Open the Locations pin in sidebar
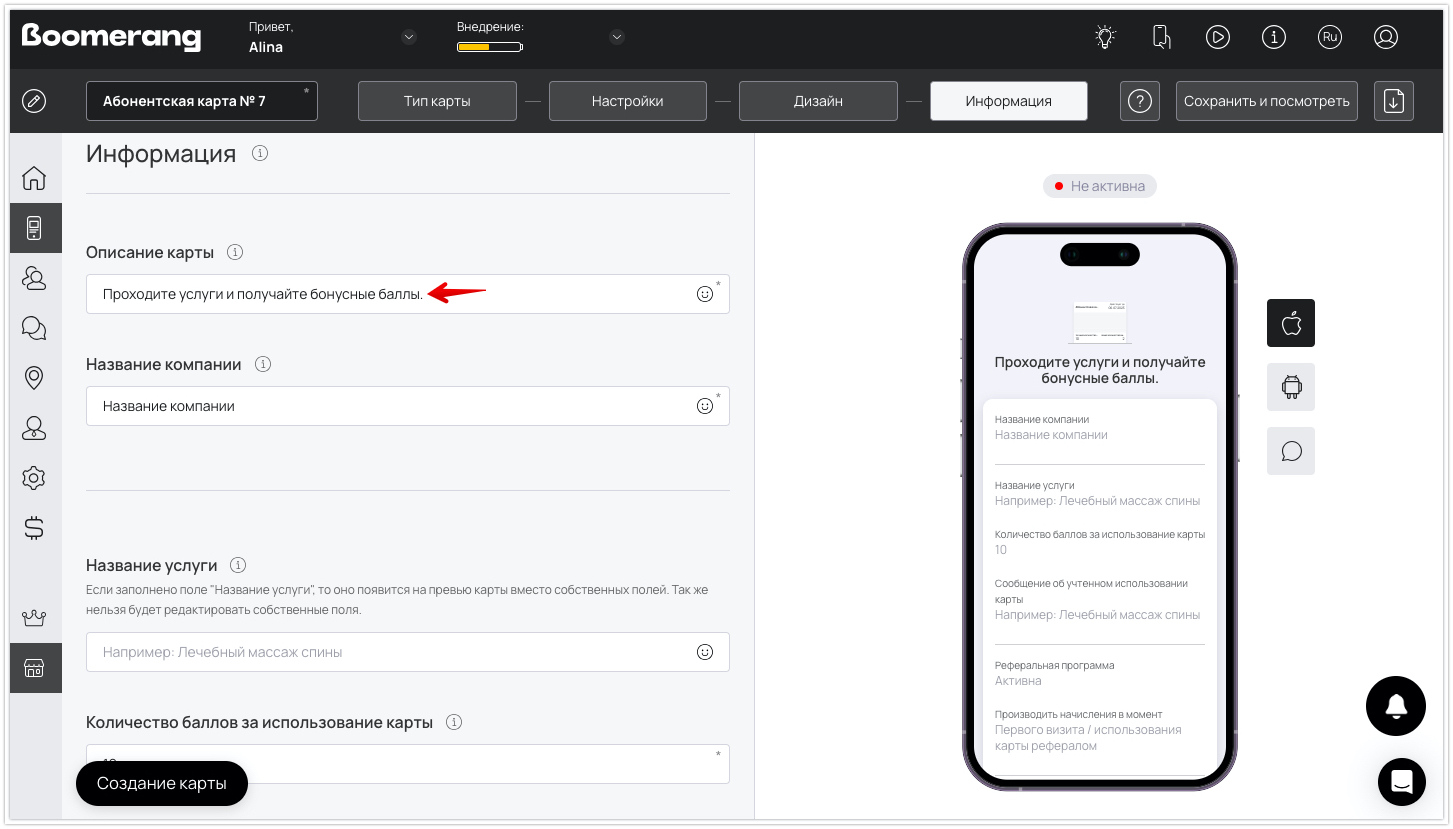The width and height of the screenshot is (1453, 829). (34, 378)
